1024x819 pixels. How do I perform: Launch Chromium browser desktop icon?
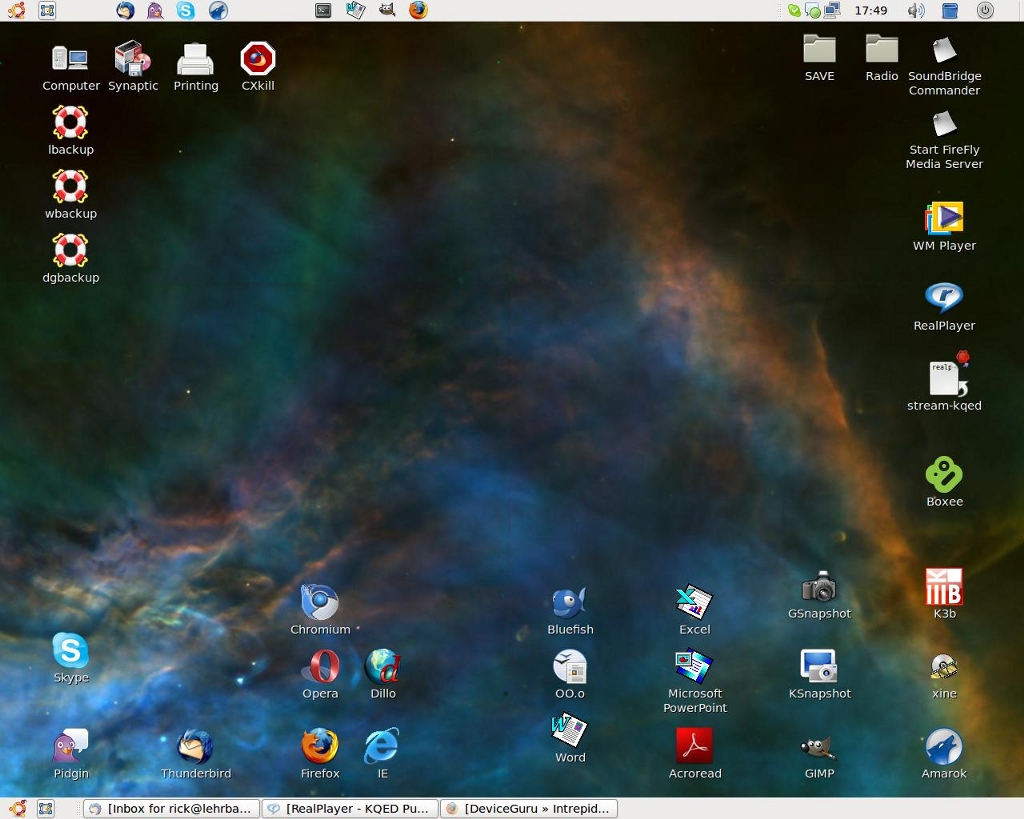coord(319,602)
